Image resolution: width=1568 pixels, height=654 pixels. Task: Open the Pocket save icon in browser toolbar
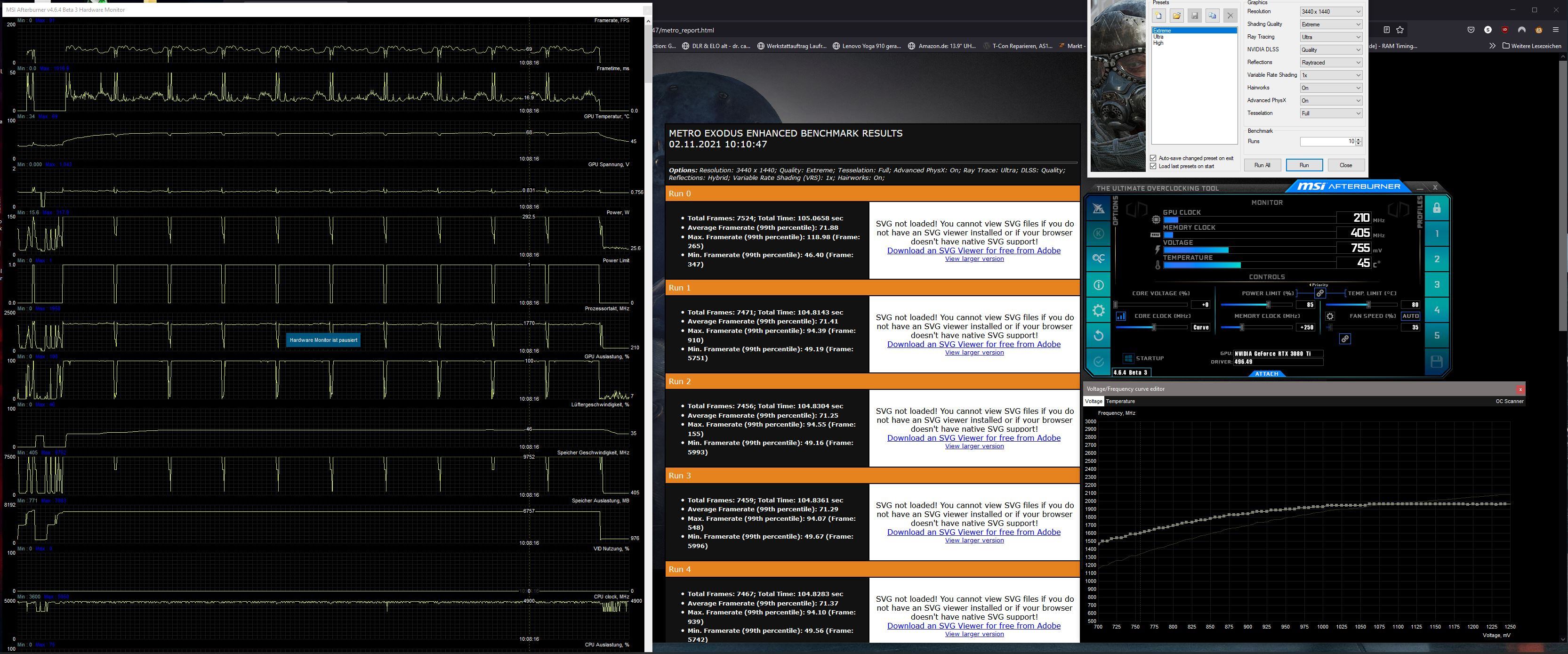[1471, 29]
